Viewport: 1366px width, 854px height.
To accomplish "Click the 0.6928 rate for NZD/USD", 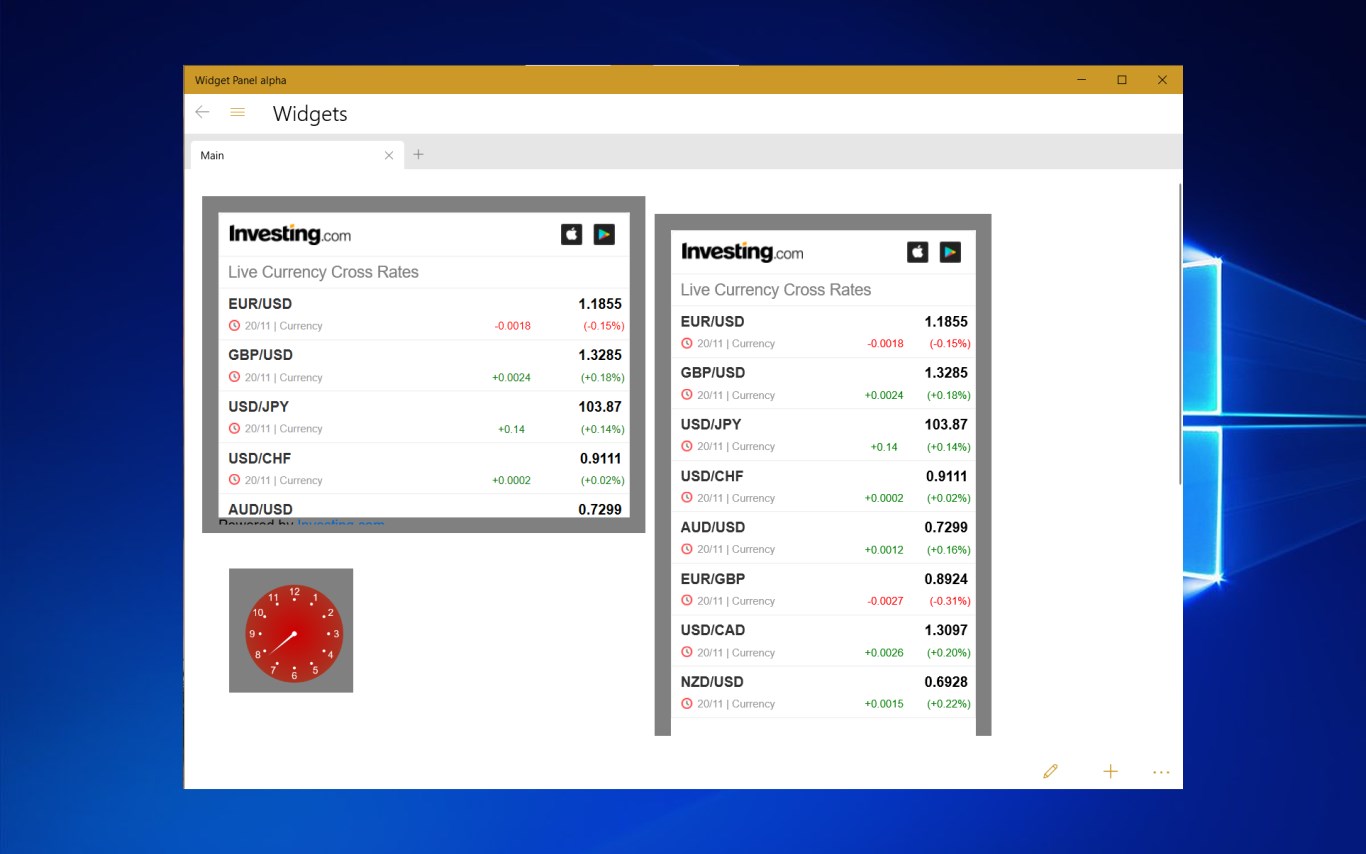I will coord(946,682).
